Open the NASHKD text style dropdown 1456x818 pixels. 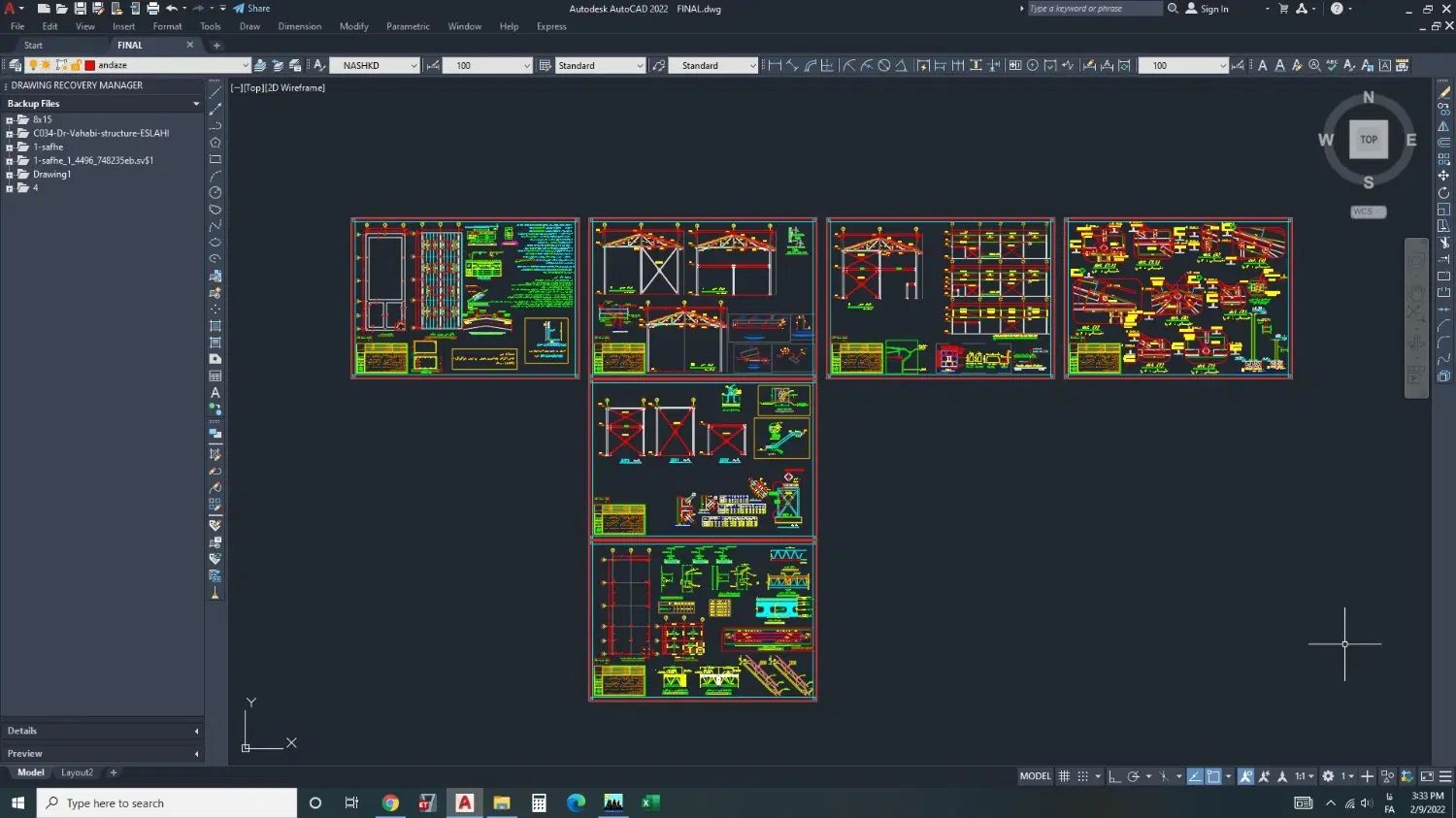click(414, 65)
